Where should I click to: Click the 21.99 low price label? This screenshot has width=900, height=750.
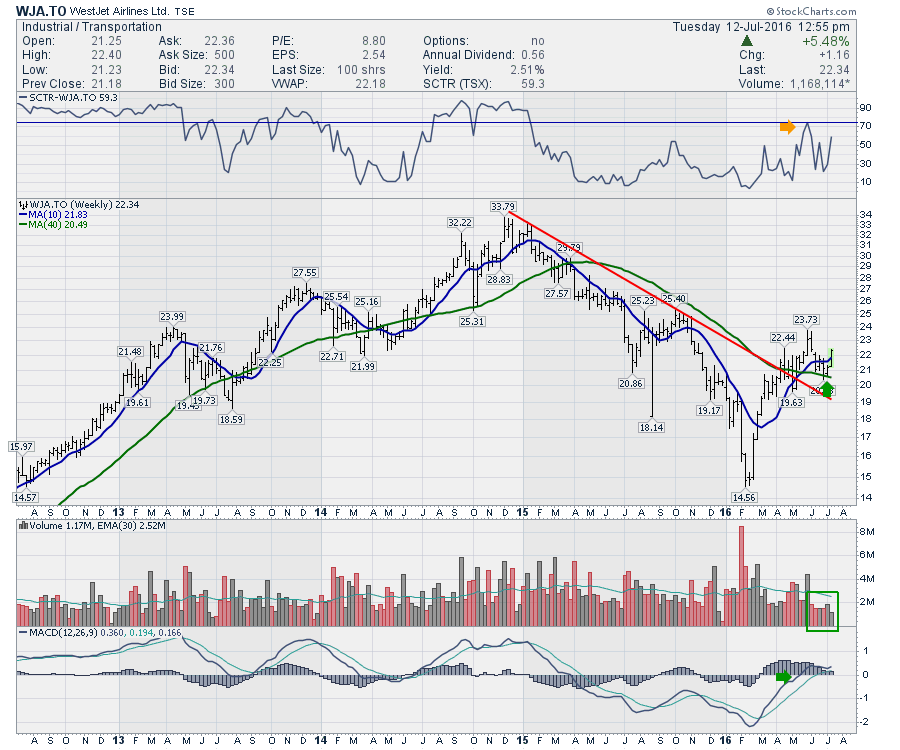point(363,366)
